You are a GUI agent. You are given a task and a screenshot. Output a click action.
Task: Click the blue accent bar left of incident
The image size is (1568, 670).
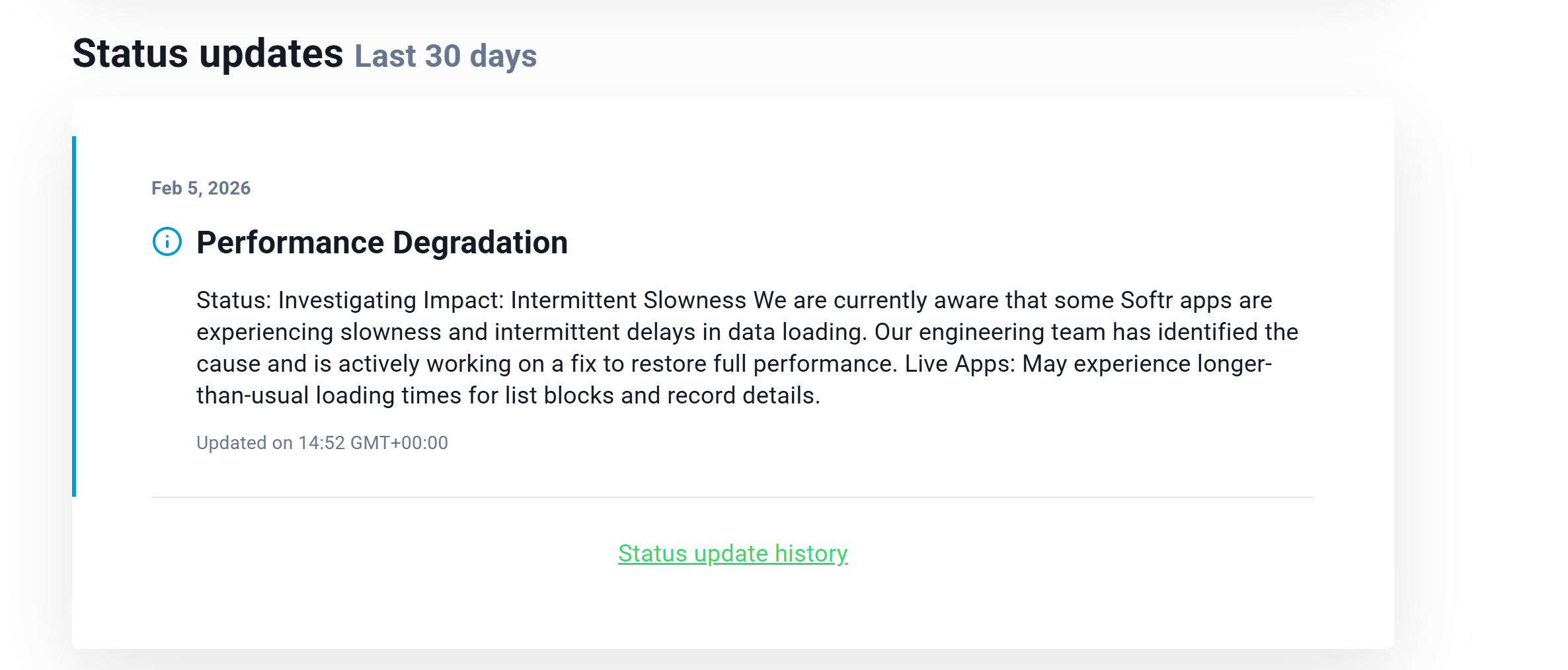coord(74,316)
